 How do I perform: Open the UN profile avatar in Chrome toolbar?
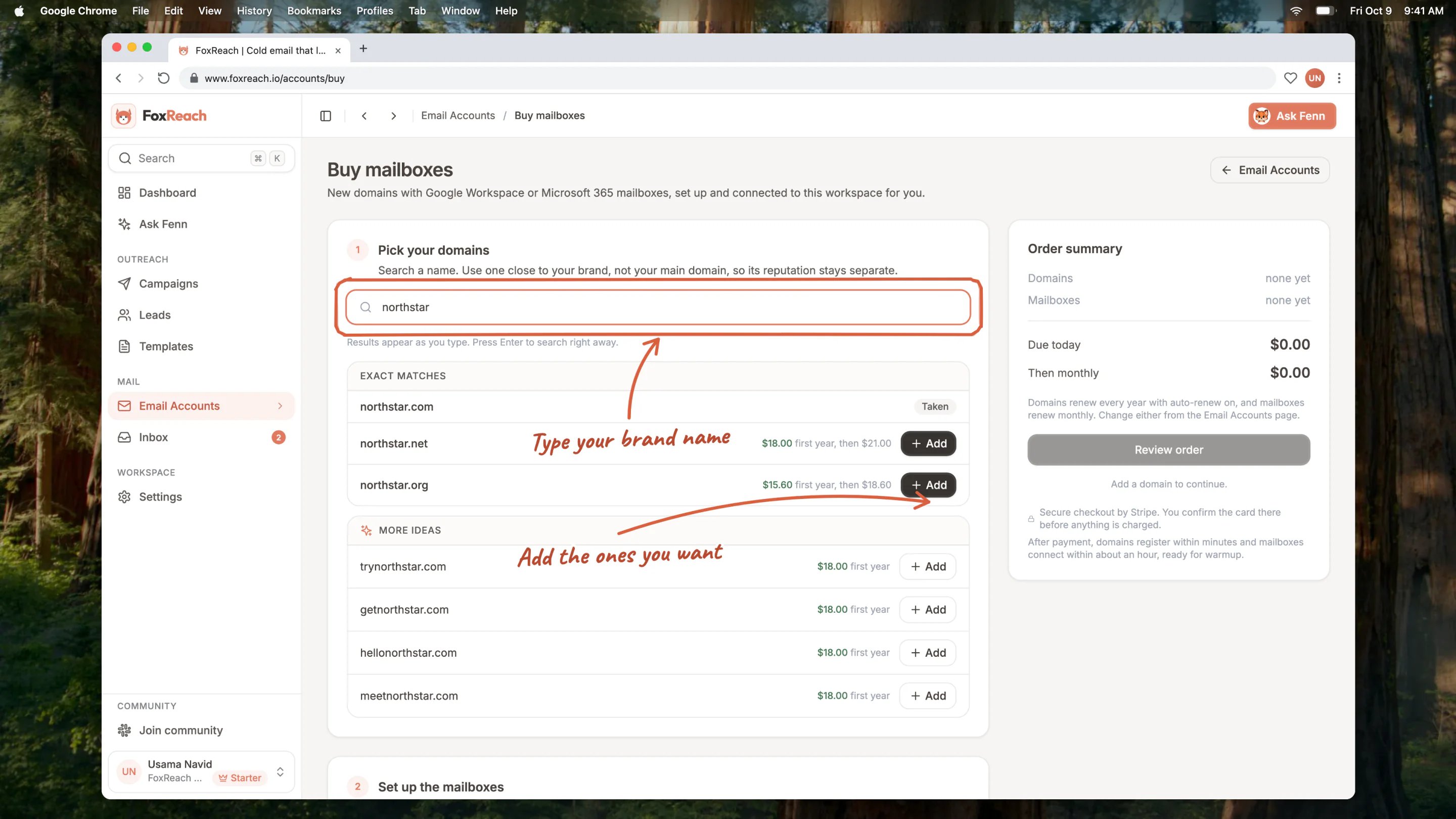click(1314, 78)
